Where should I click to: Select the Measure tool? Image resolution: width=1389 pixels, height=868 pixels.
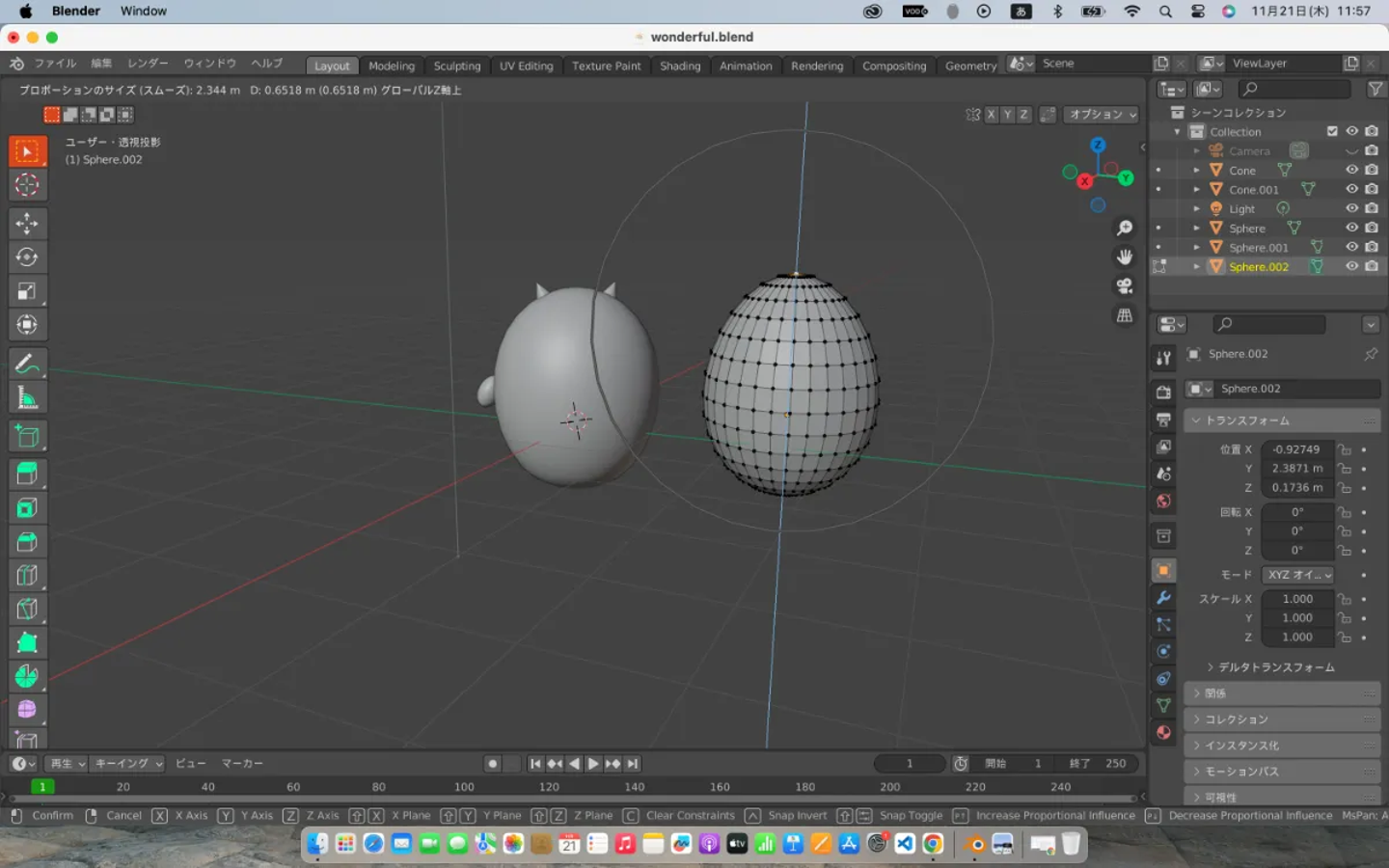[27, 397]
